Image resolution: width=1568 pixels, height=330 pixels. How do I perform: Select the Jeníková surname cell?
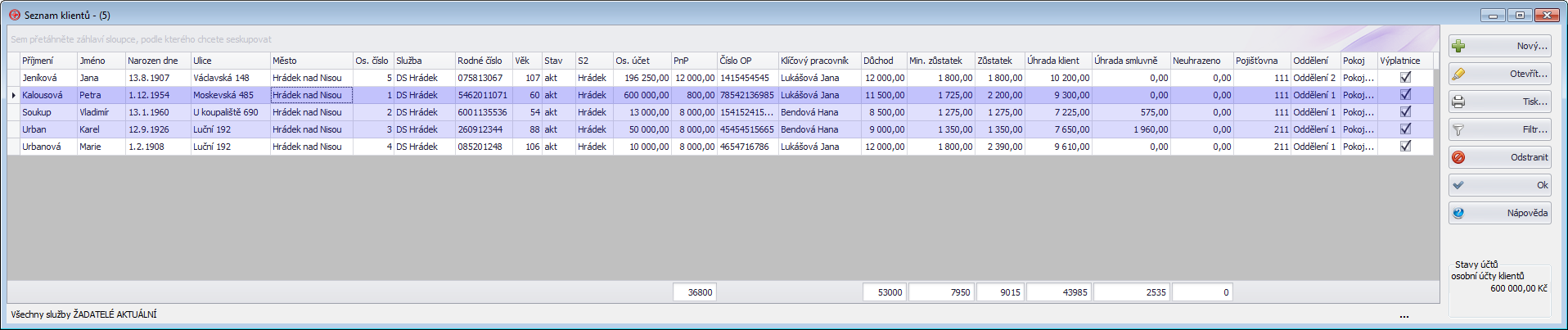tap(48, 78)
